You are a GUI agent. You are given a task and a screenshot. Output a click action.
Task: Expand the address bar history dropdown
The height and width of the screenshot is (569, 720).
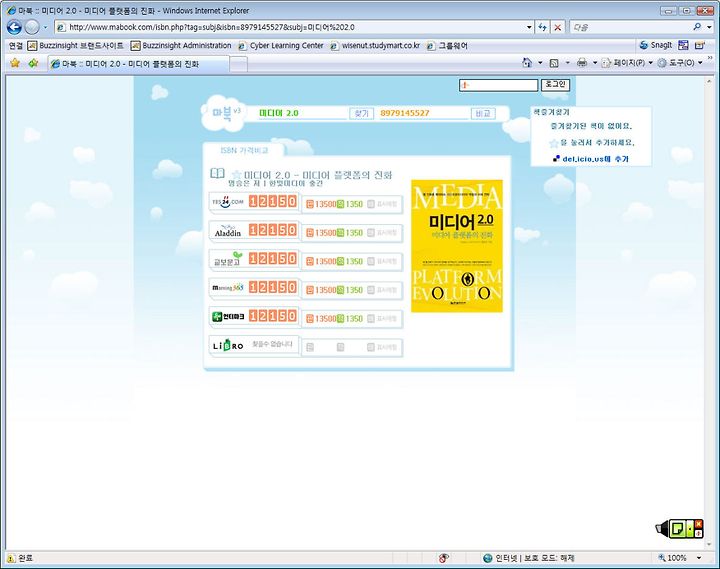click(x=529, y=28)
